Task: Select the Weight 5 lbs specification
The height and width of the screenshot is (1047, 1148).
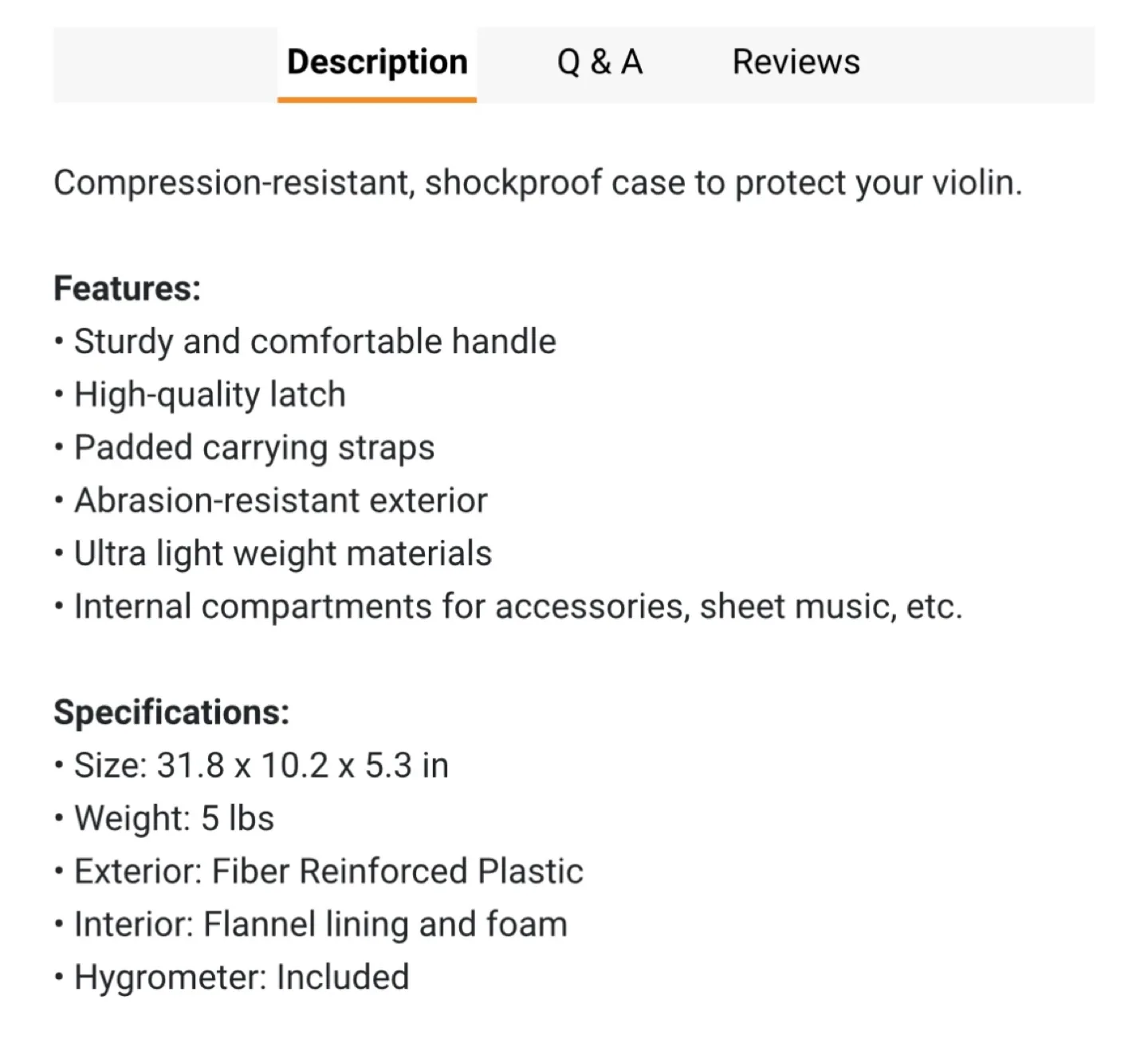Action: pyautogui.click(x=163, y=817)
